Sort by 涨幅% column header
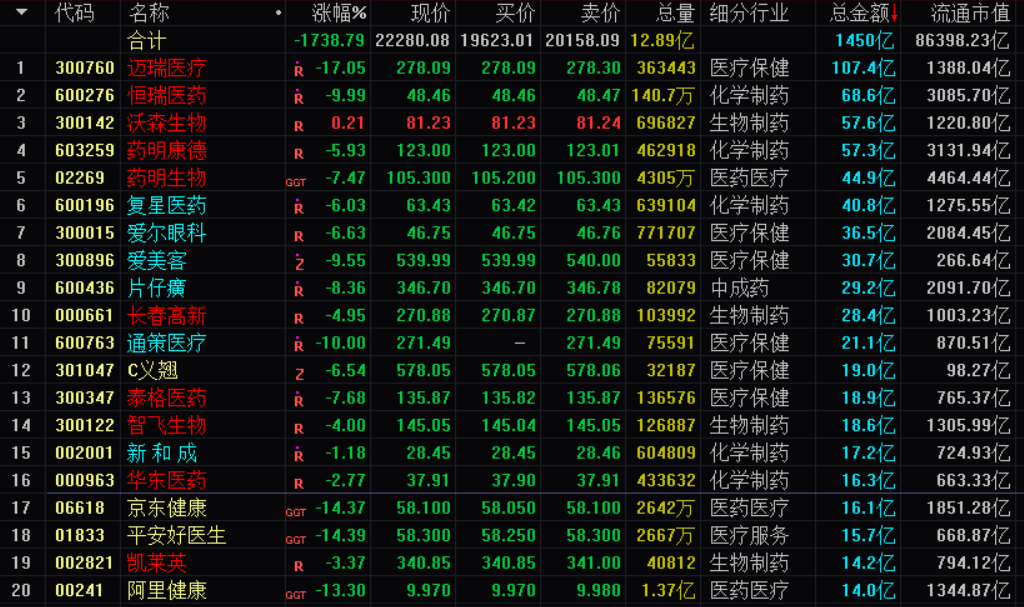The height and width of the screenshot is (607, 1024). pos(339,12)
